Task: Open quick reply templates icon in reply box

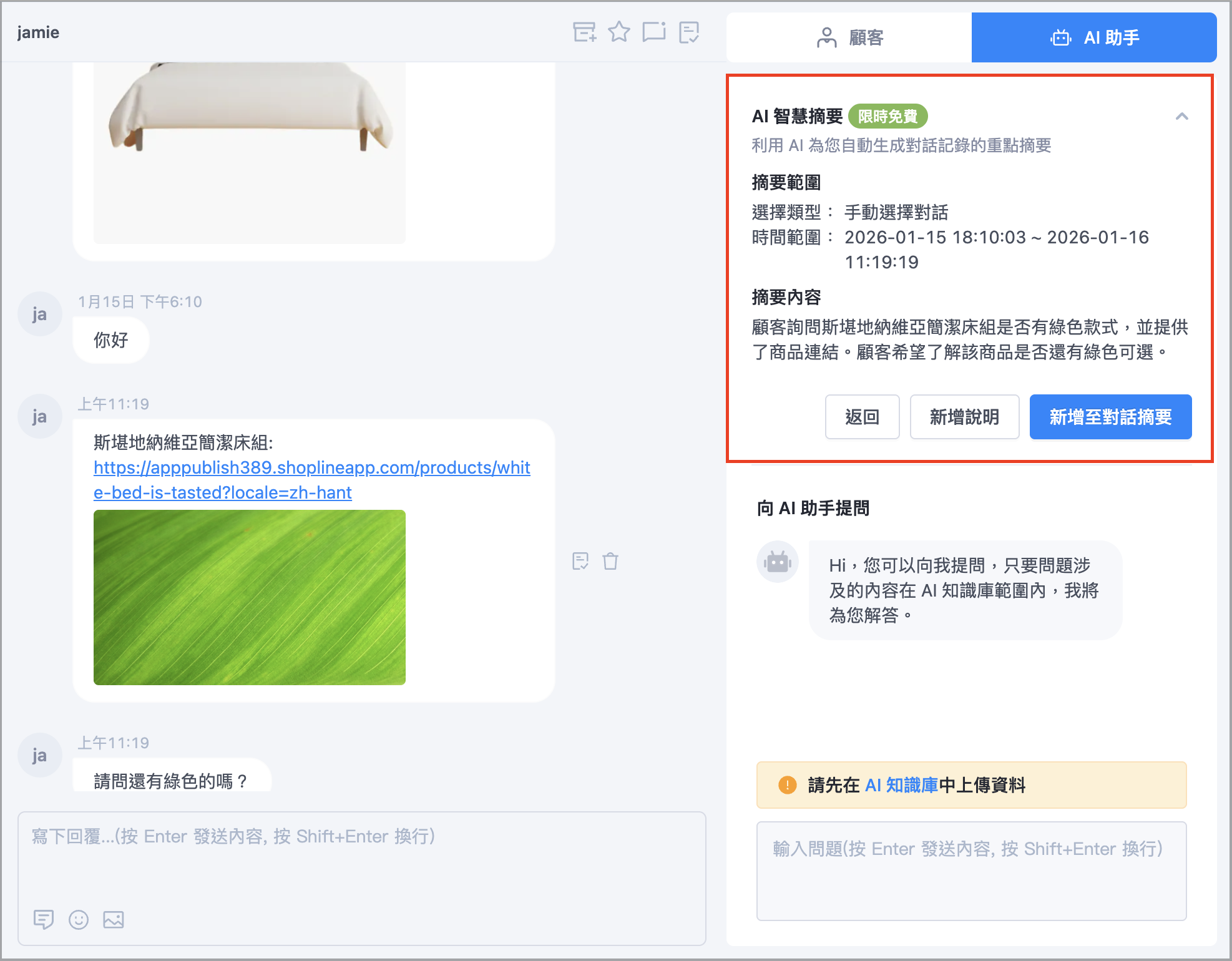Action: tap(43, 919)
